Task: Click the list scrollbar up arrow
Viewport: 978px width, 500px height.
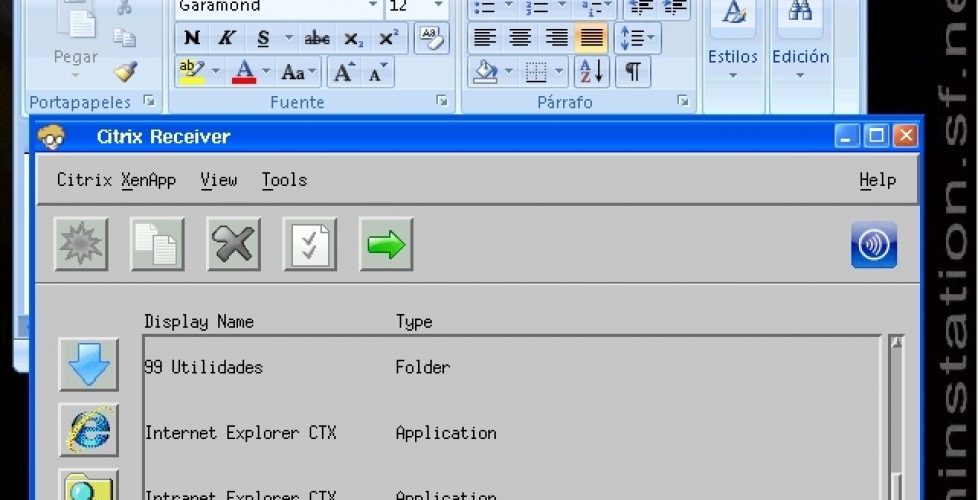Action: click(897, 342)
